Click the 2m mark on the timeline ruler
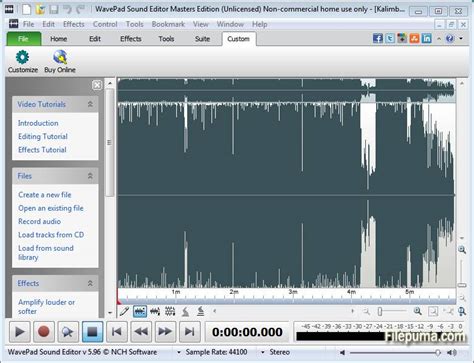The width and height of the screenshot is (474, 363). pos(234,292)
